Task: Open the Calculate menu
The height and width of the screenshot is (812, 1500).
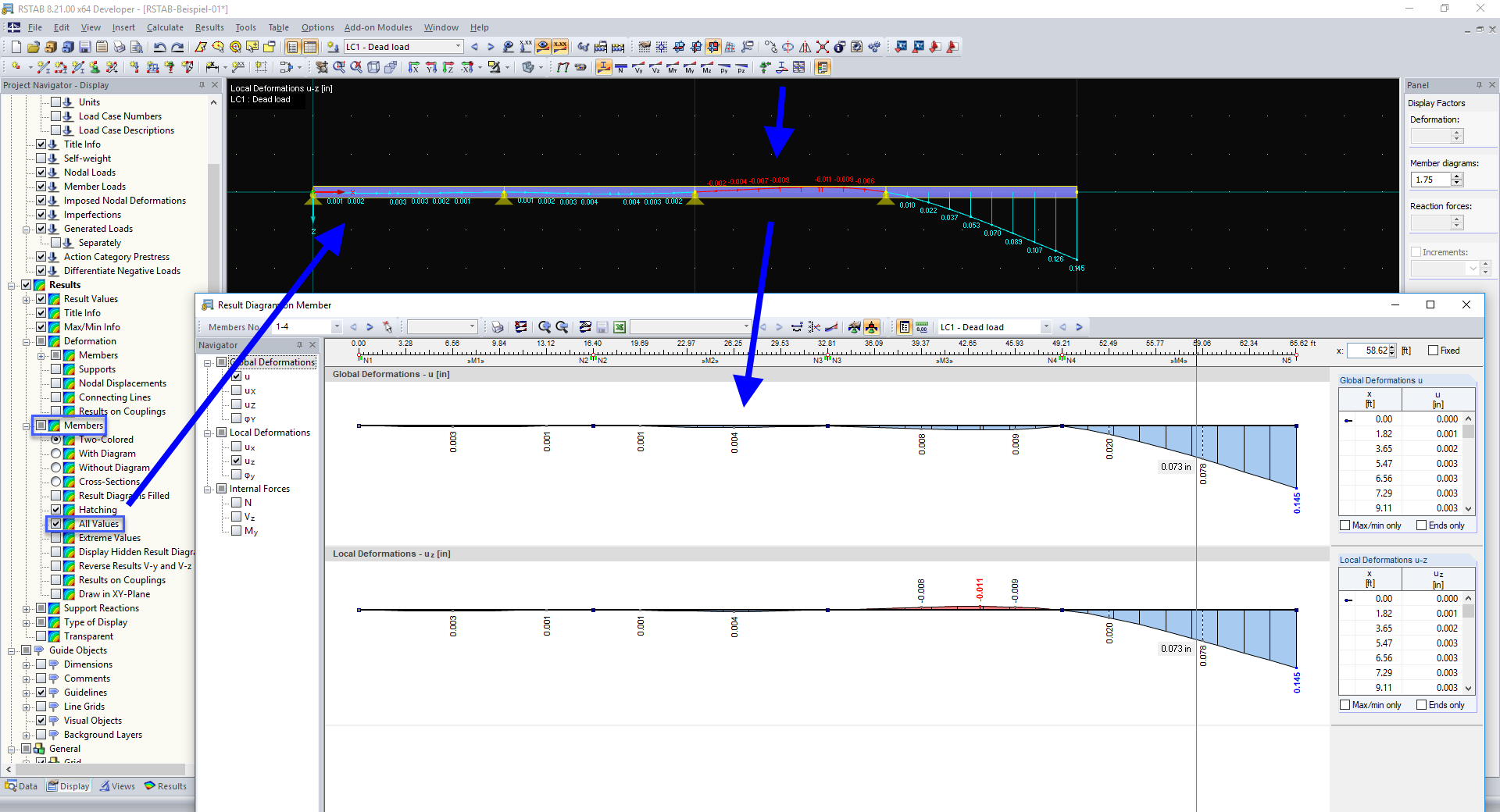Action: [x=165, y=27]
